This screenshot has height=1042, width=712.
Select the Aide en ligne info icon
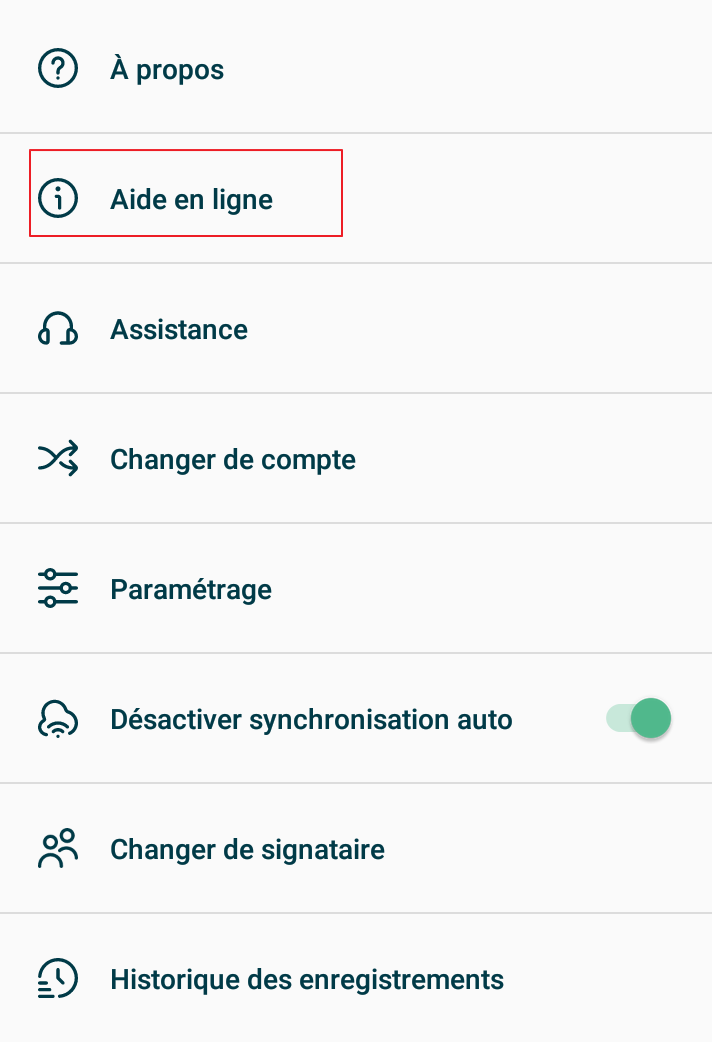click(58, 199)
